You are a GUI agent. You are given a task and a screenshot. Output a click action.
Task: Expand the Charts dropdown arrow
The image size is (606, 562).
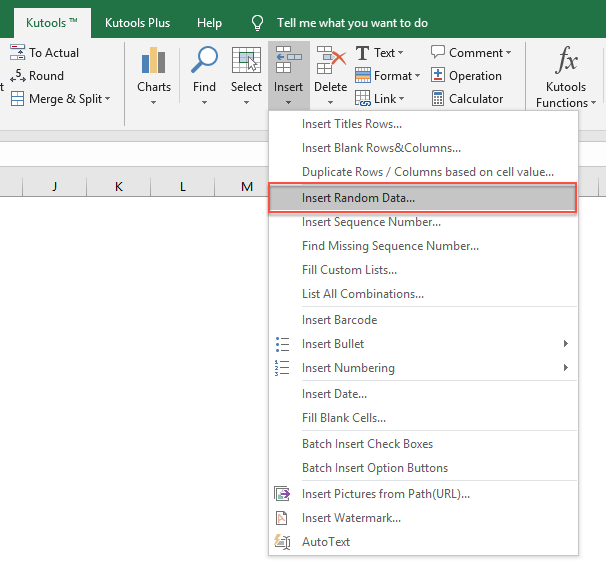click(153, 103)
